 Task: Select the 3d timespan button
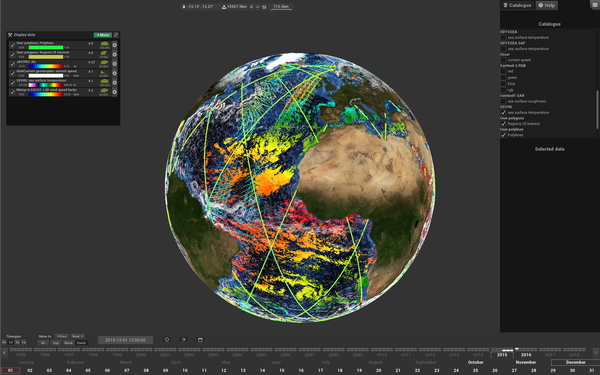(x=17, y=342)
